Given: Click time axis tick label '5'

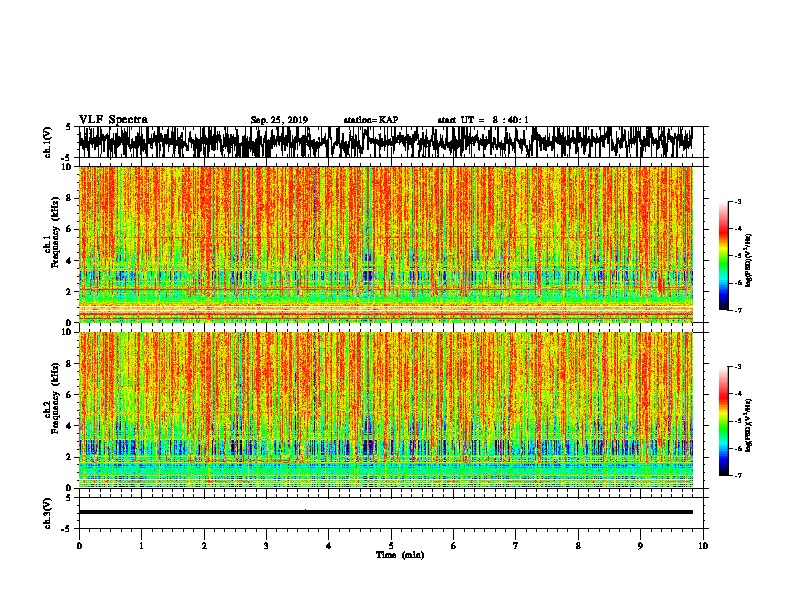Looking at the screenshot, I should coord(391,546).
